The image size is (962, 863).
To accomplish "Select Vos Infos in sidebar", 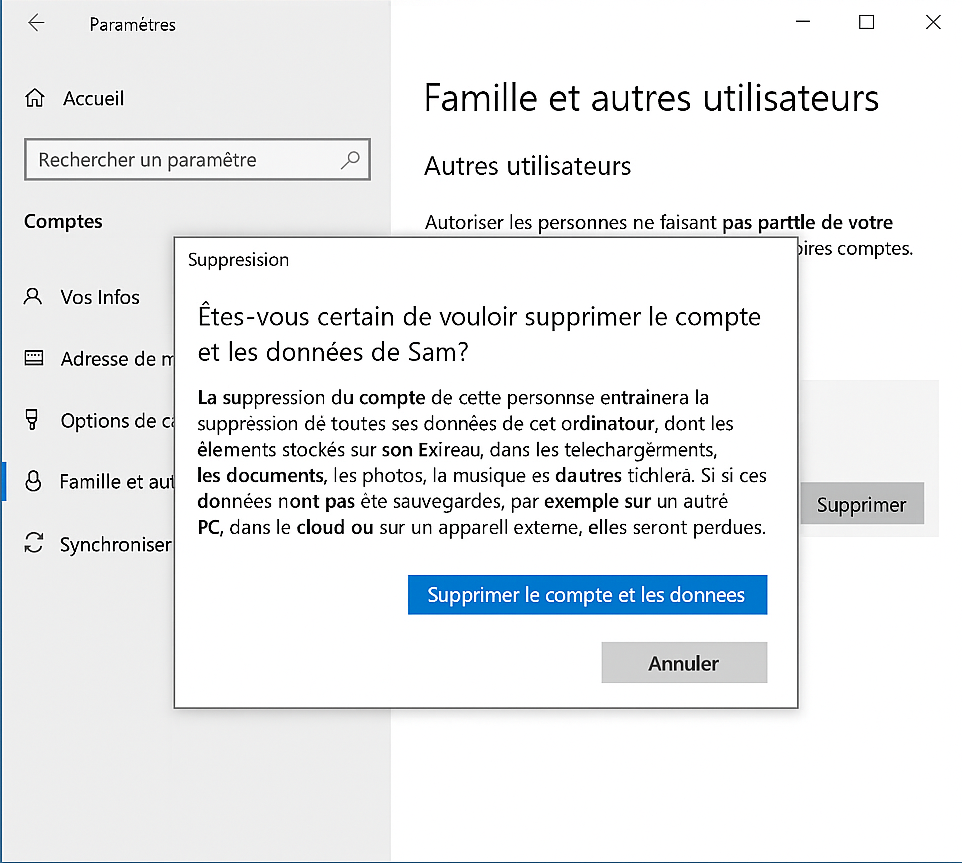I will (100, 297).
